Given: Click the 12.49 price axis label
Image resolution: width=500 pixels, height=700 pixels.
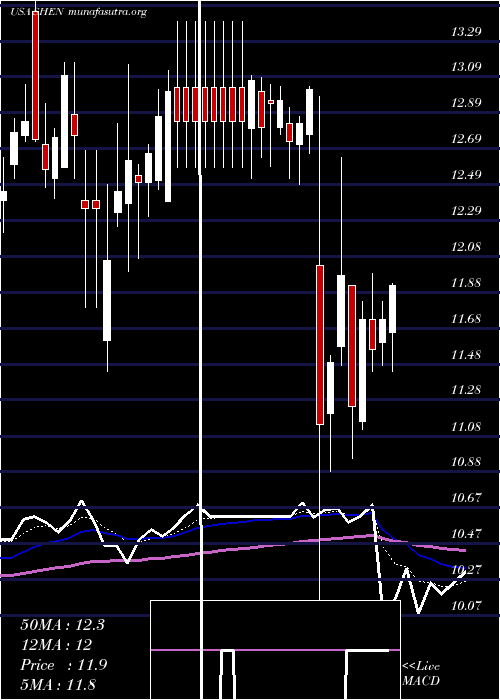Looking at the screenshot, I should (x=466, y=175).
